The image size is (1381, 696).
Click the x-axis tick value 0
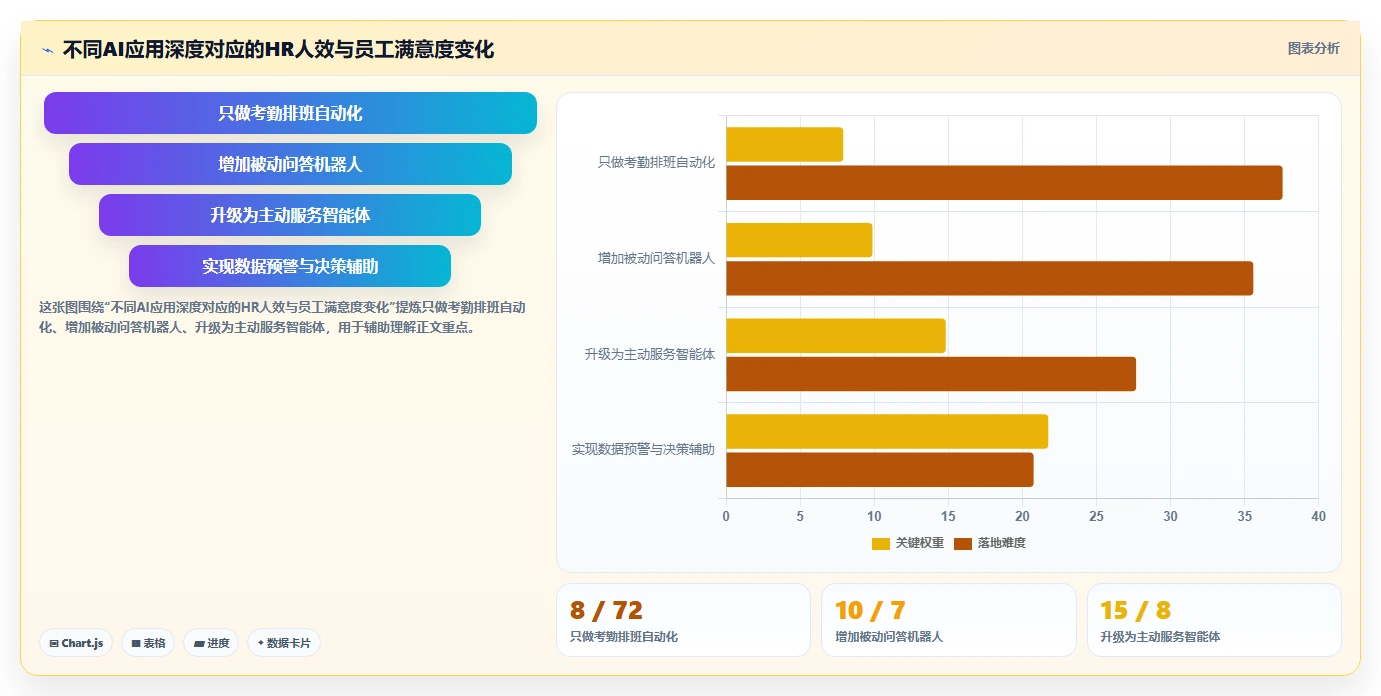click(726, 517)
